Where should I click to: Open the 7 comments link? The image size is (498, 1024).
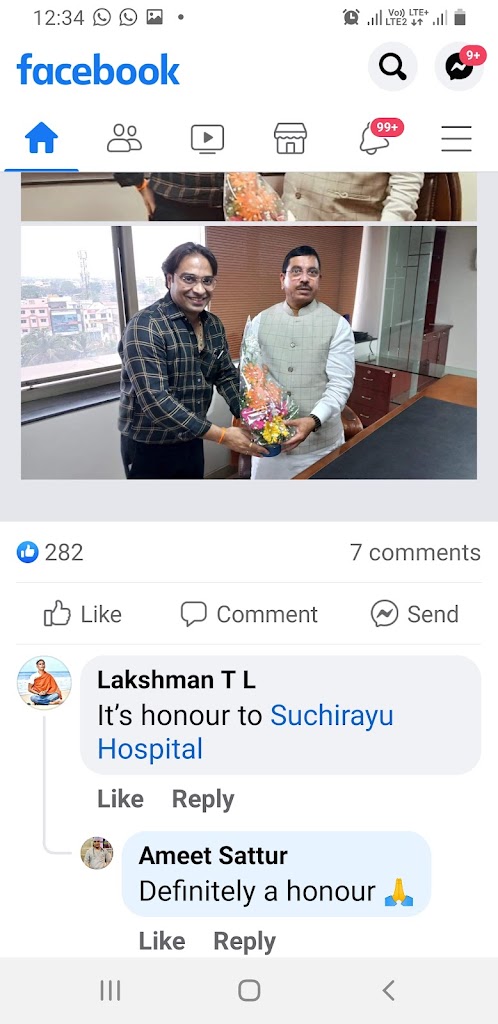pos(415,552)
